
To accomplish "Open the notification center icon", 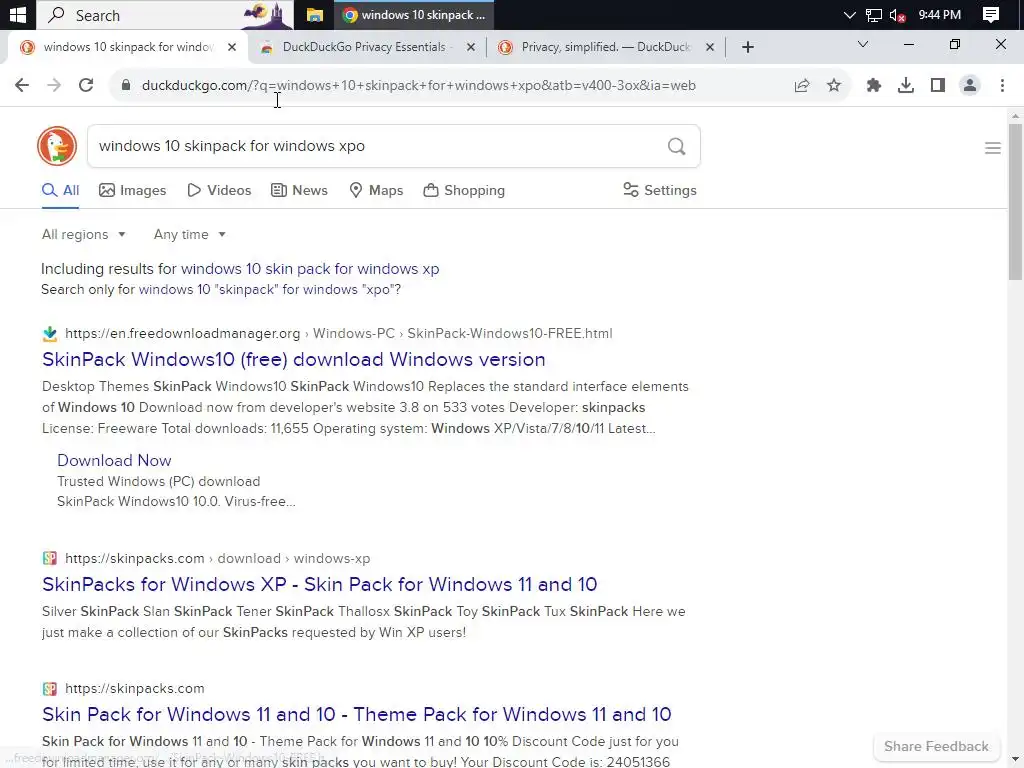I will pyautogui.click(x=991, y=14).
